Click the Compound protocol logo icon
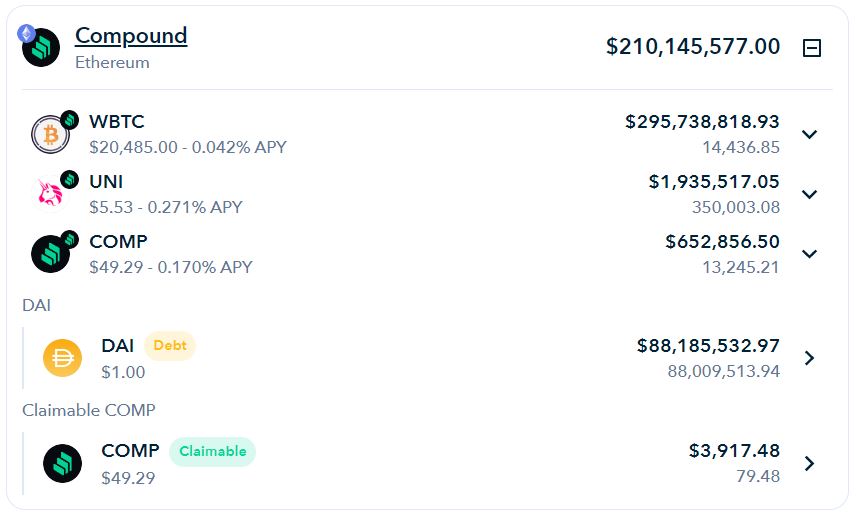Viewport: 856px width, 520px height. pyautogui.click(x=41, y=47)
